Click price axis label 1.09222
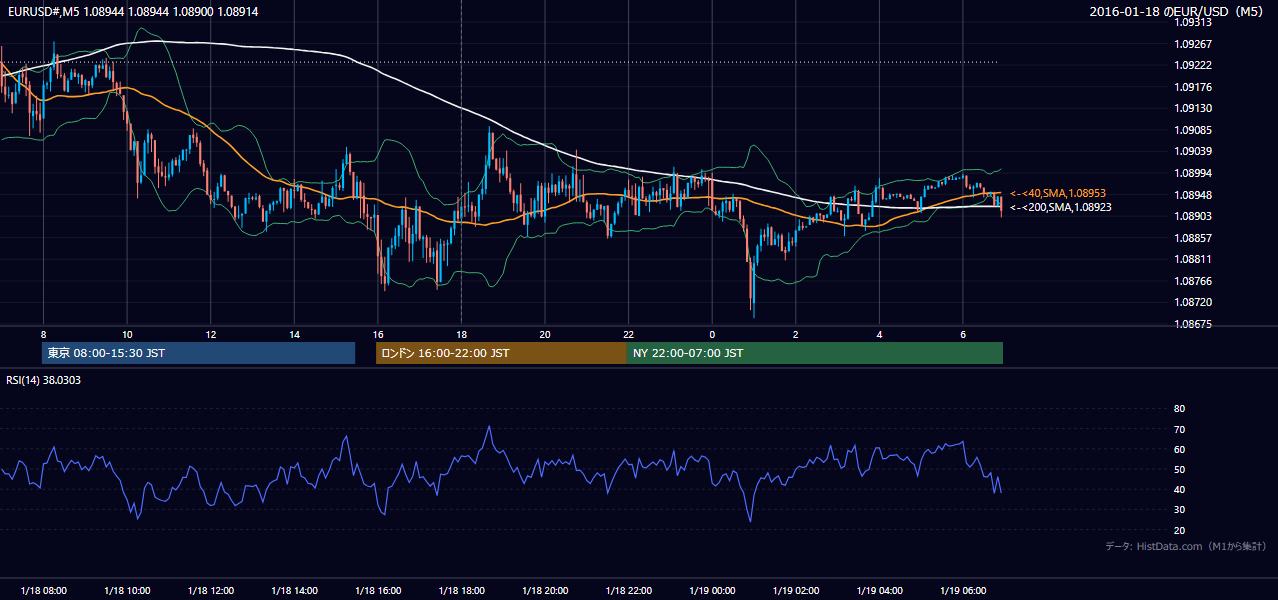This screenshot has width=1278, height=600. [x=1192, y=65]
